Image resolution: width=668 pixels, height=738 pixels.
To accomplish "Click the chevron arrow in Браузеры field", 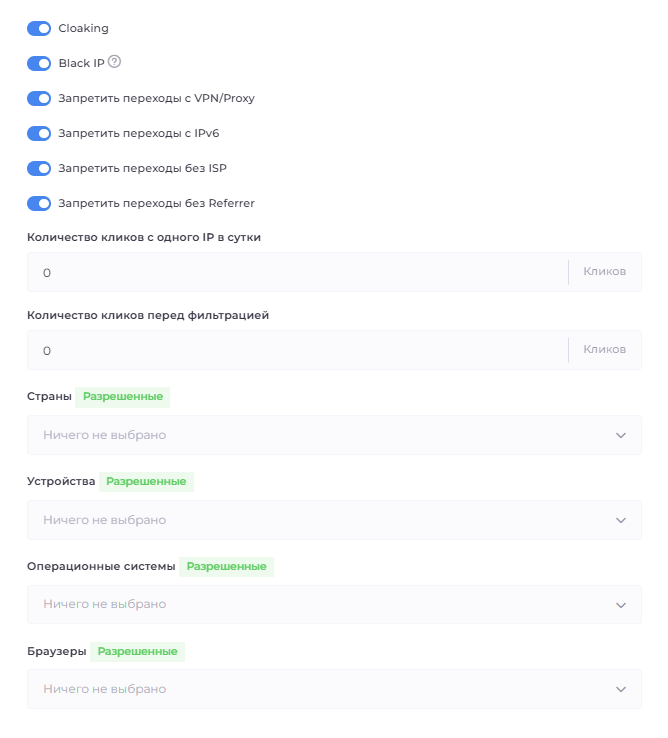I will tap(621, 690).
